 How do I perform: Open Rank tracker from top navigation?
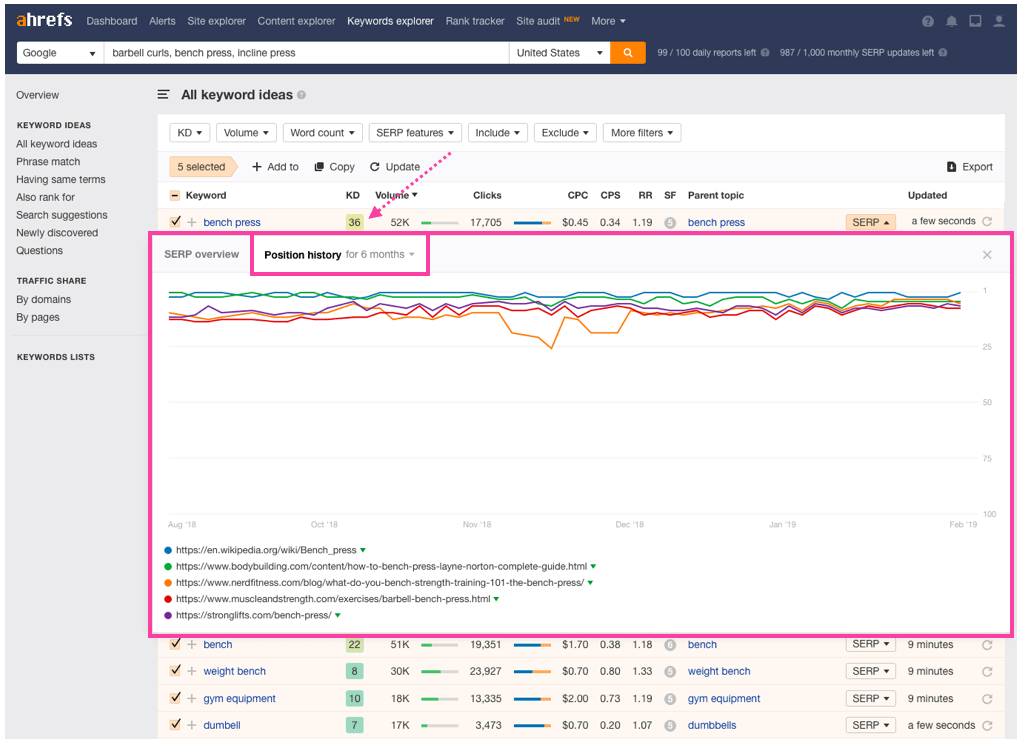click(x=475, y=22)
